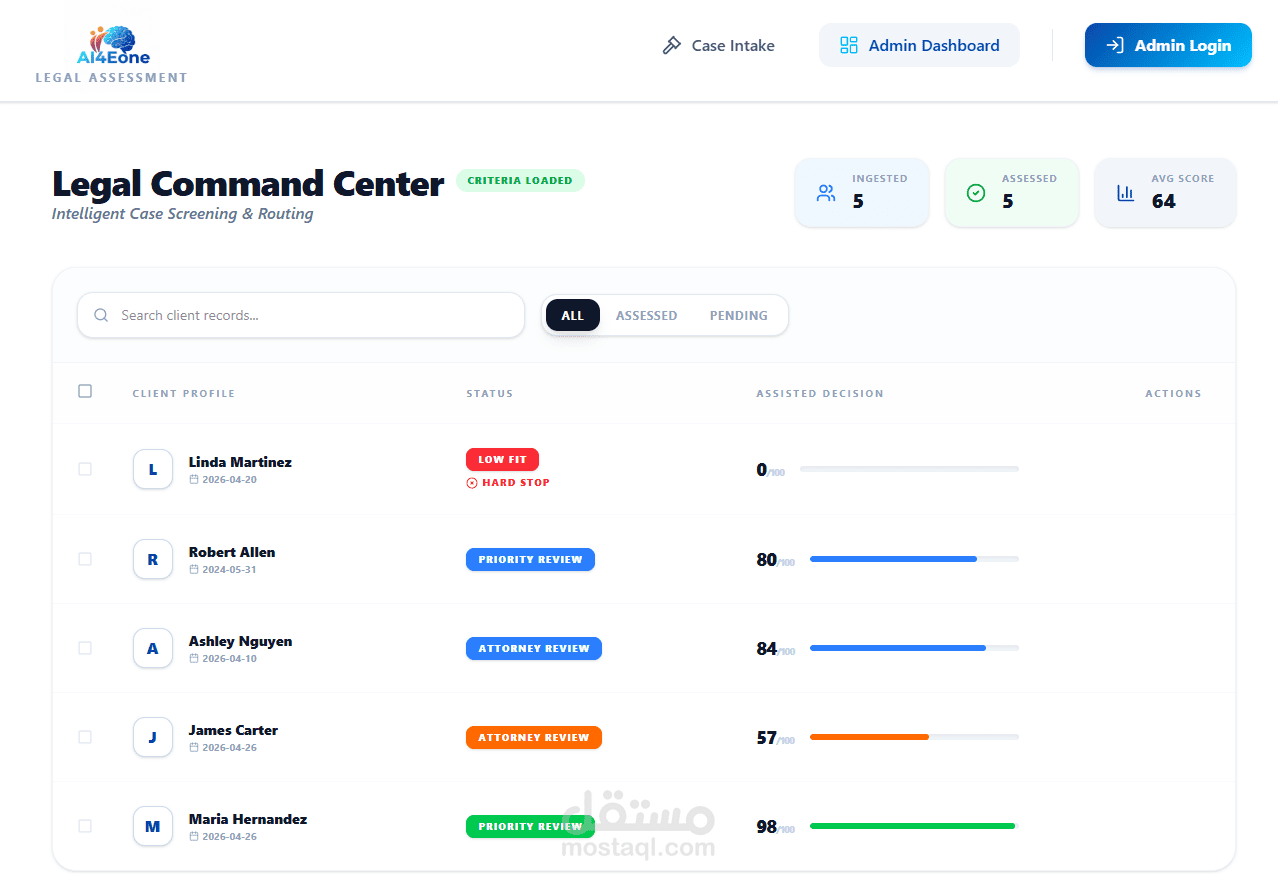
Task: Switch to the ASSESSED filter tab
Action: click(x=646, y=315)
